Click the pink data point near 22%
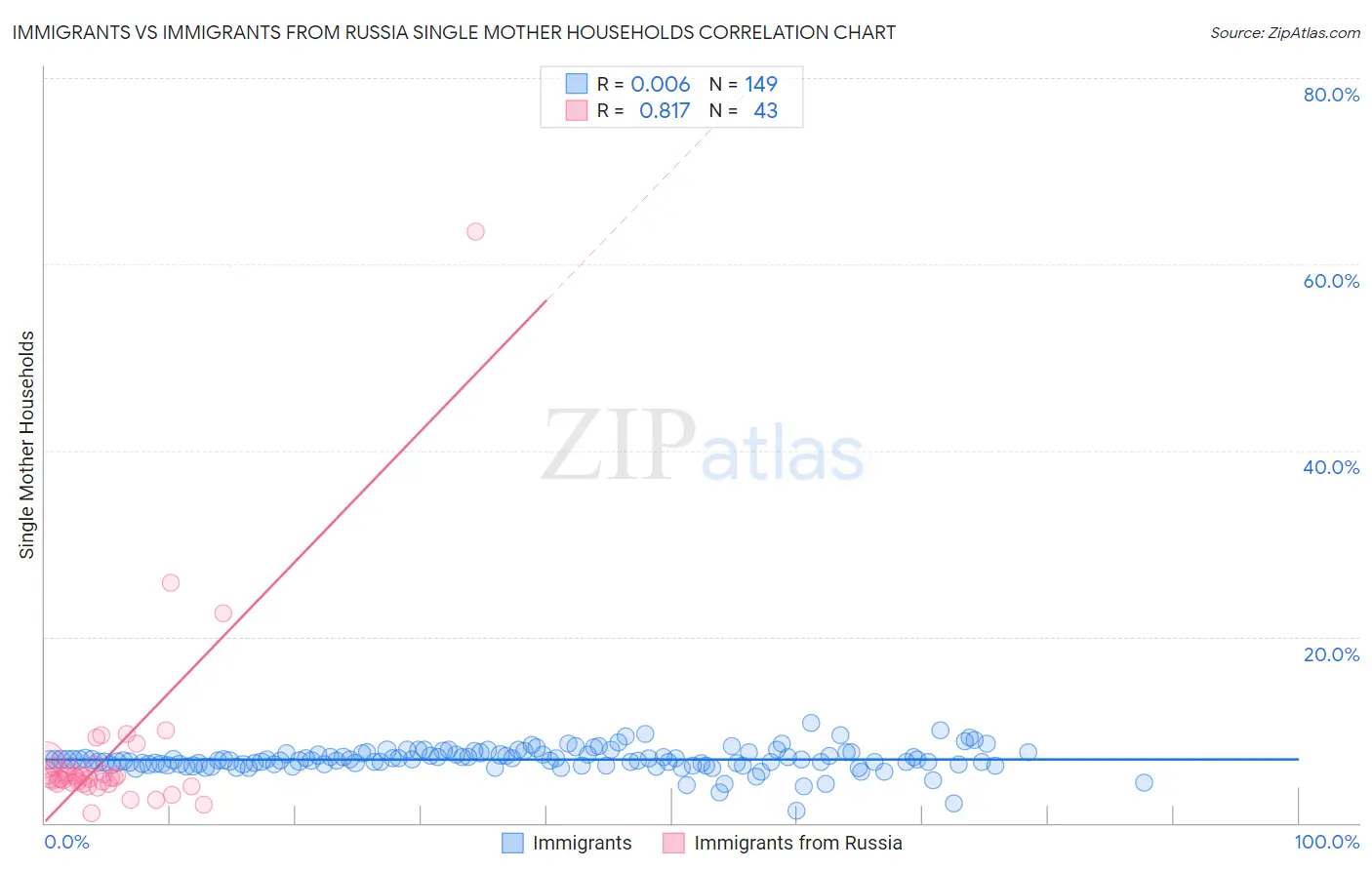 point(223,613)
